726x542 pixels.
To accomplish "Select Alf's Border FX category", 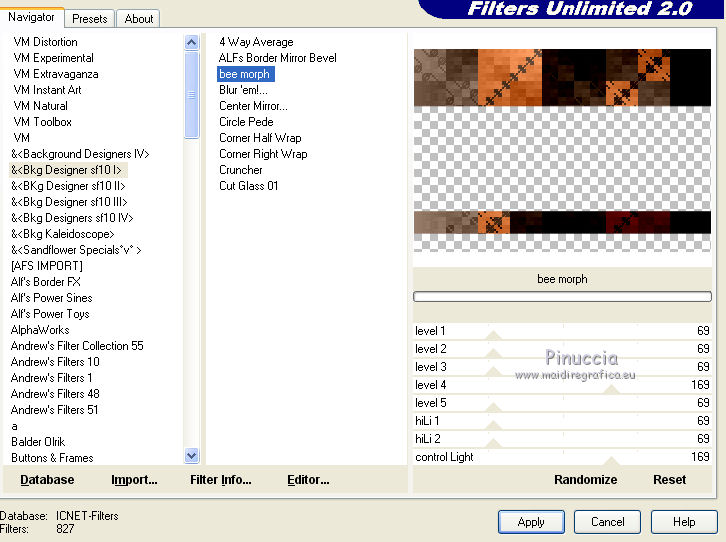I will click(45, 282).
